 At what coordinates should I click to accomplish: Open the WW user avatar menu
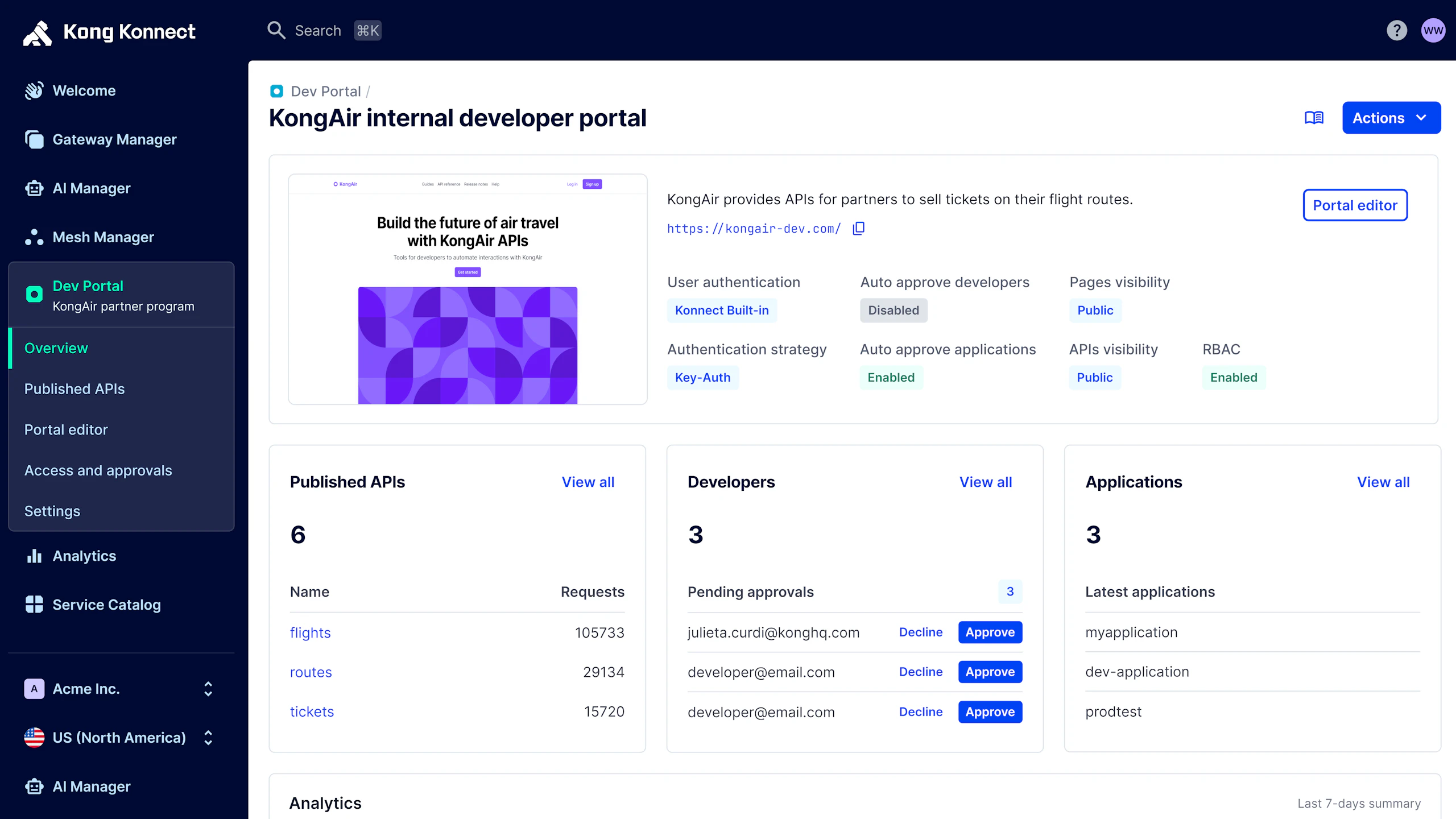[1433, 31]
